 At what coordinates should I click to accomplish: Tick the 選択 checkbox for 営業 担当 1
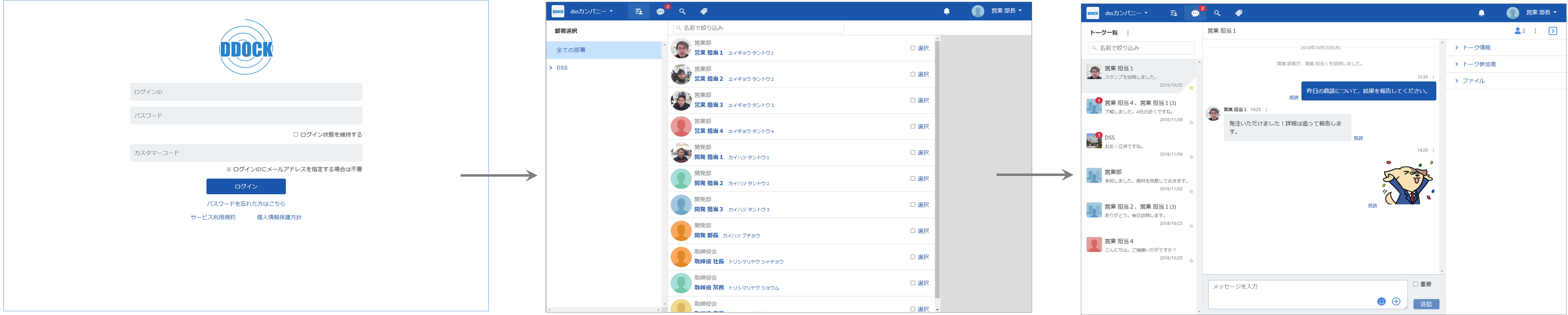tap(912, 48)
